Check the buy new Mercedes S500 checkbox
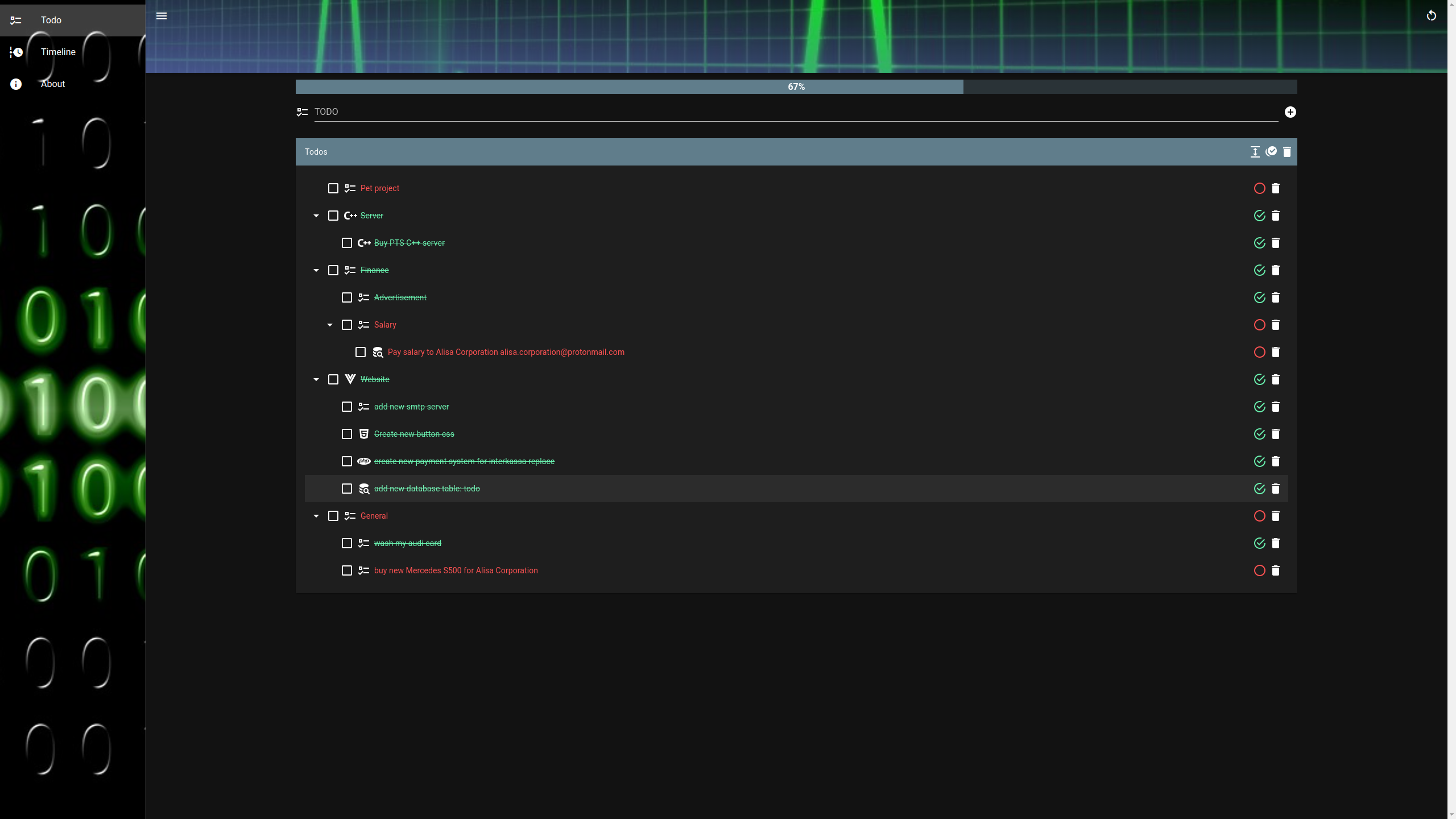Image resolution: width=1456 pixels, height=819 pixels. [x=347, y=570]
